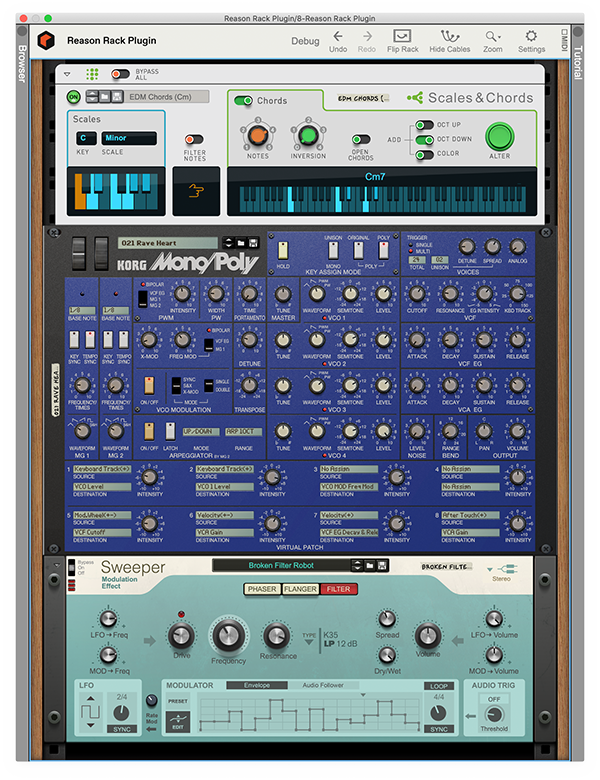The height and width of the screenshot is (780, 600).
Task: Toggle the Bypass All switch
Action: [120, 74]
